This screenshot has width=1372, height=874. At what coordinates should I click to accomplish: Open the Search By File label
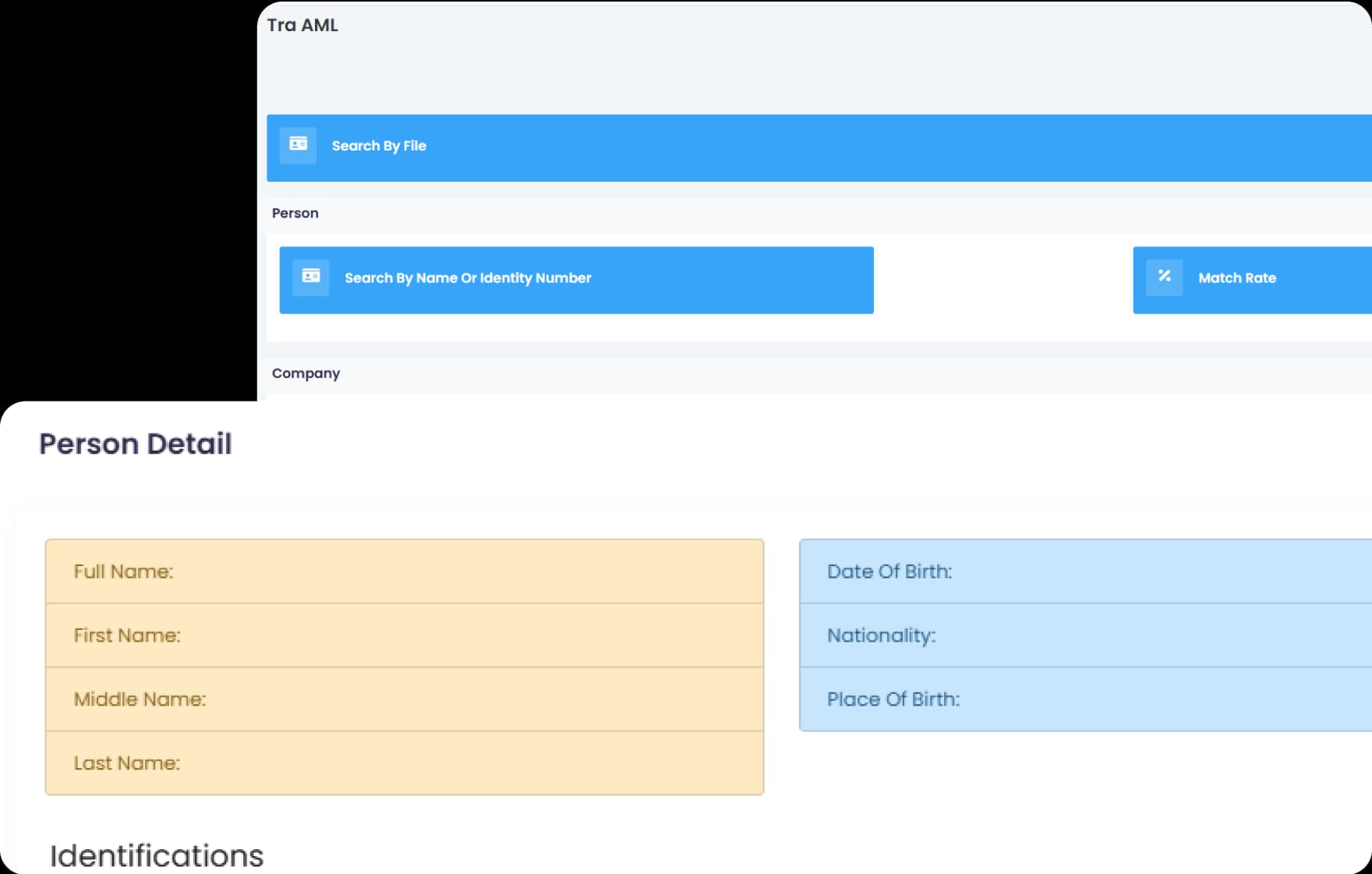coord(379,146)
